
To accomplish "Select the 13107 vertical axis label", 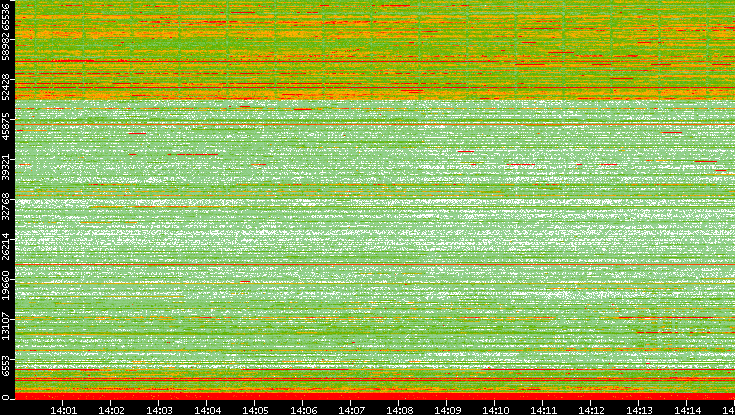I will (5, 326).
